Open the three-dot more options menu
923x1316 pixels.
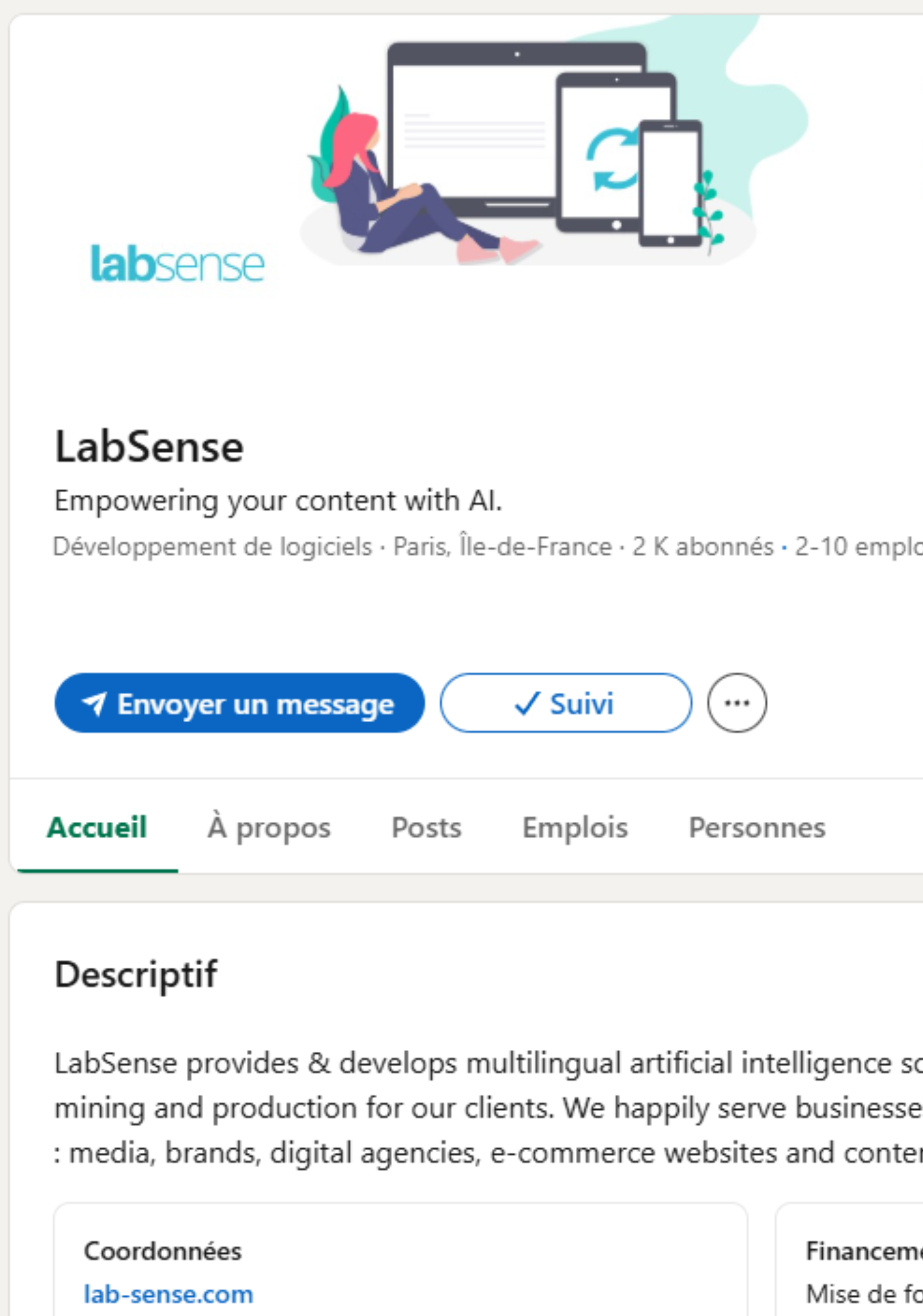pos(737,703)
